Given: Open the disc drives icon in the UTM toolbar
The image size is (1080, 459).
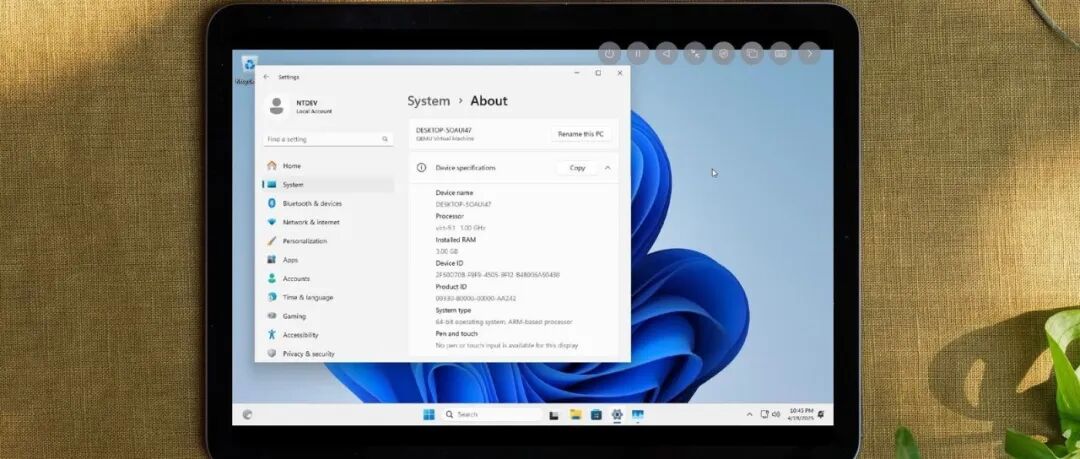Looking at the screenshot, I should pos(723,53).
